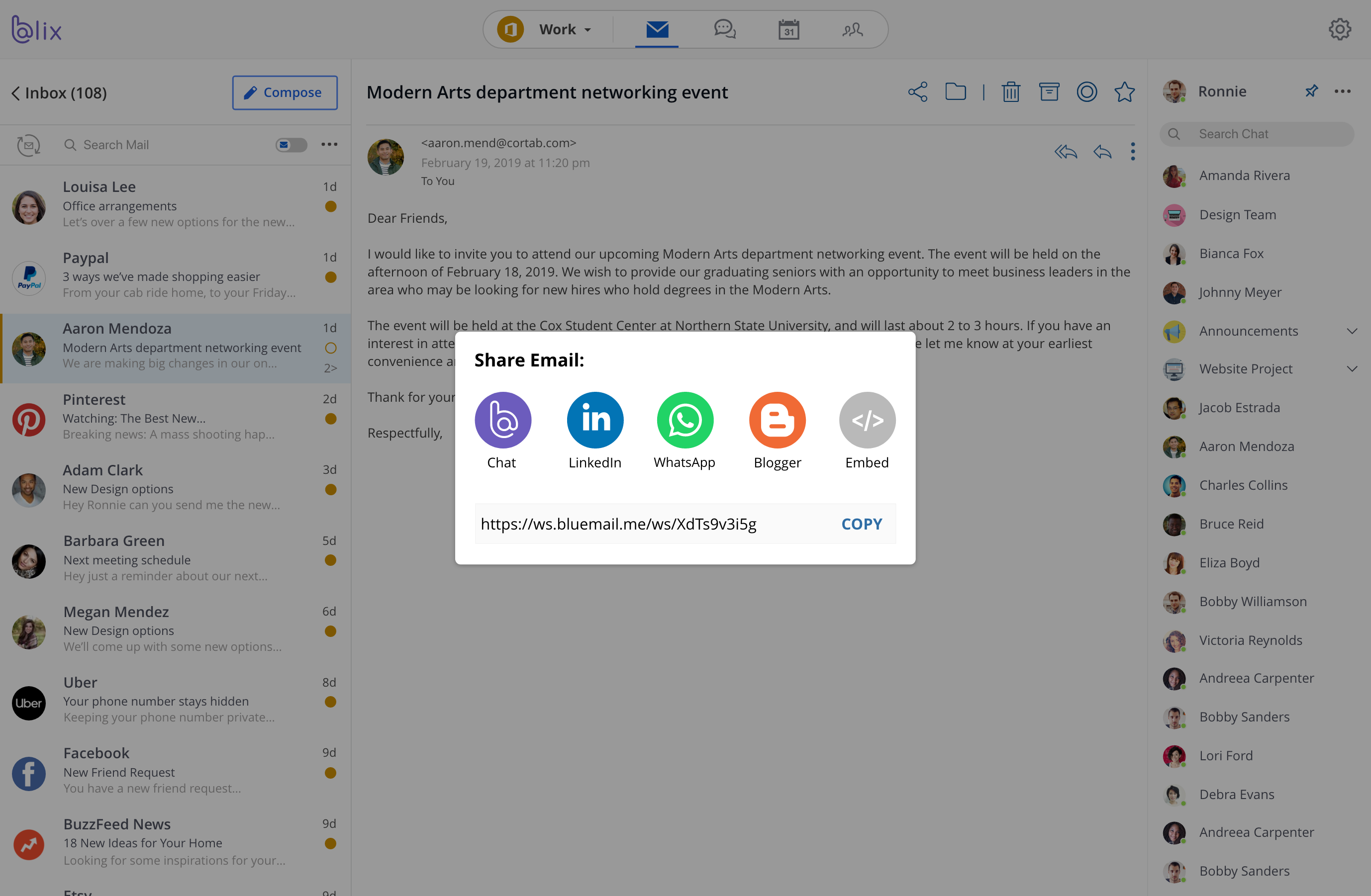This screenshot has height=896, width=1371.
Task: Reply to Aaron's email
Action: click(1102, 152)
